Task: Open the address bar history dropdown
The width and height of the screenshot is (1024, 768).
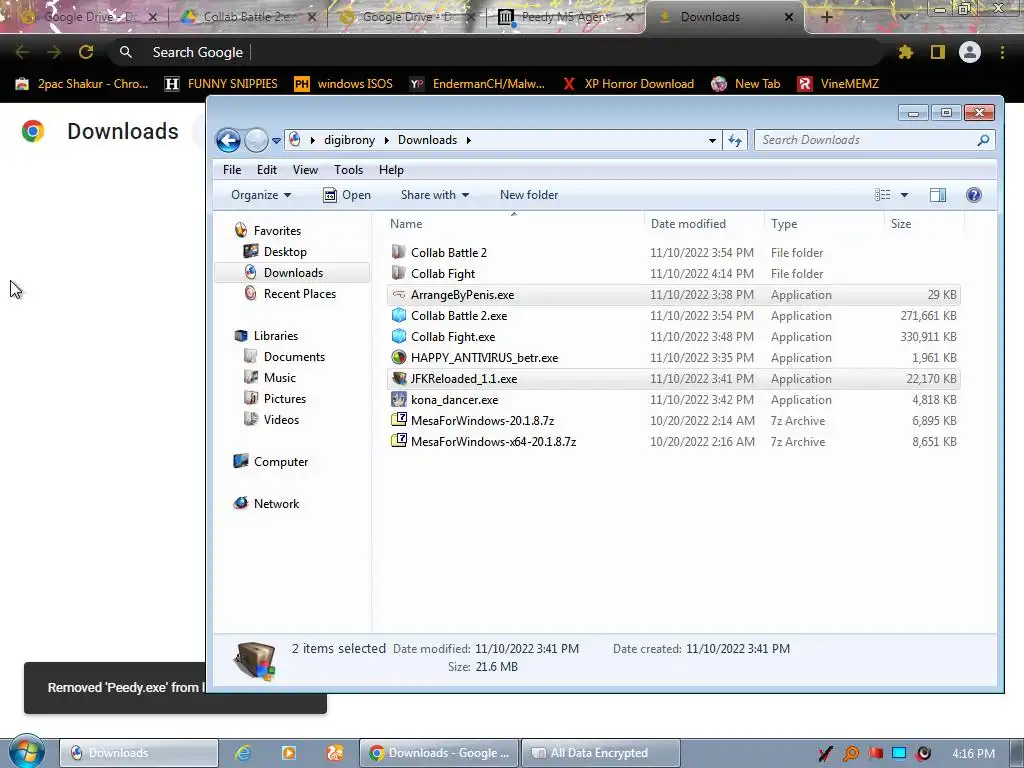Action: (712, 140)
